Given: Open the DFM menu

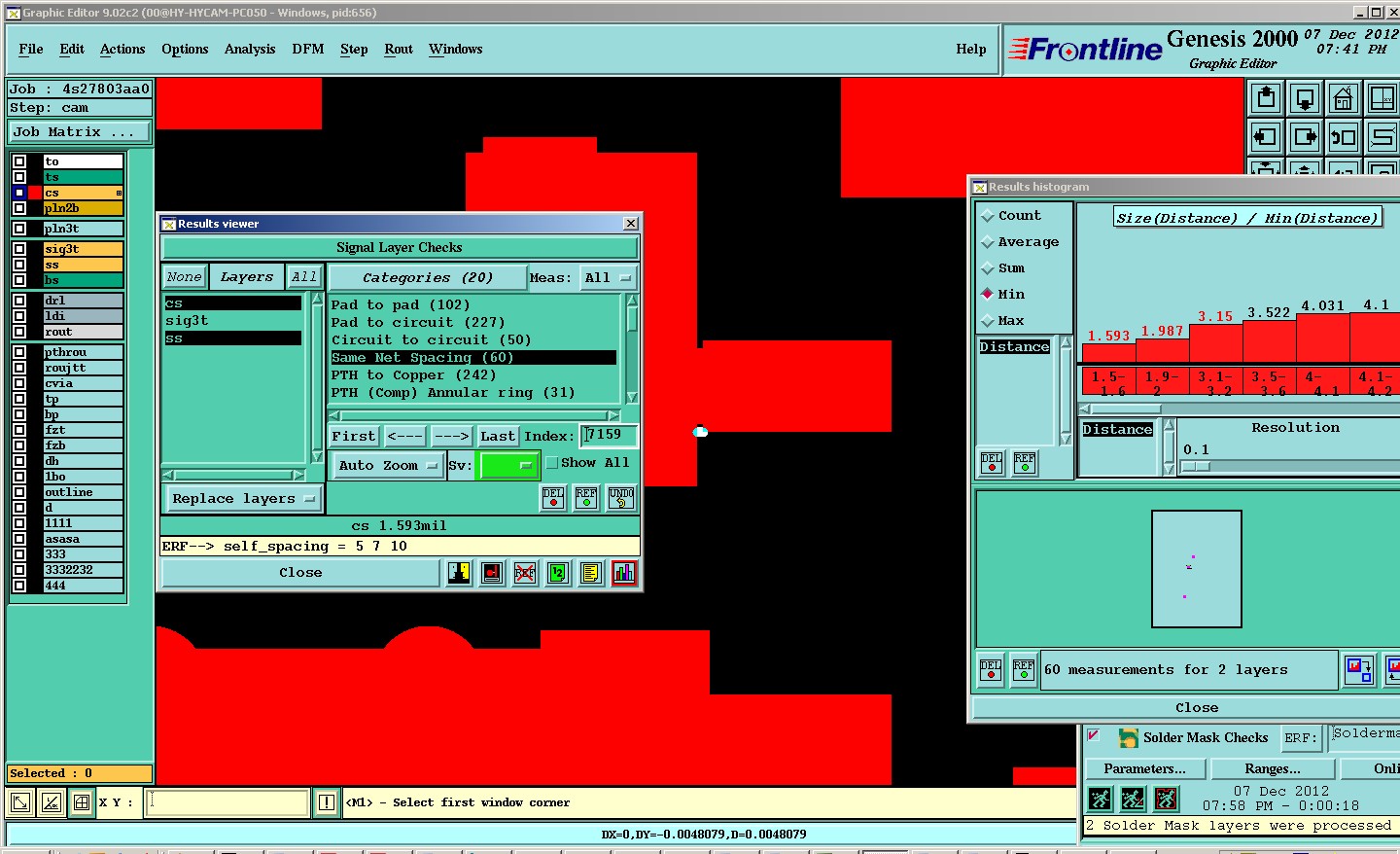Looking at the screenshot, I should coord(308,50).
